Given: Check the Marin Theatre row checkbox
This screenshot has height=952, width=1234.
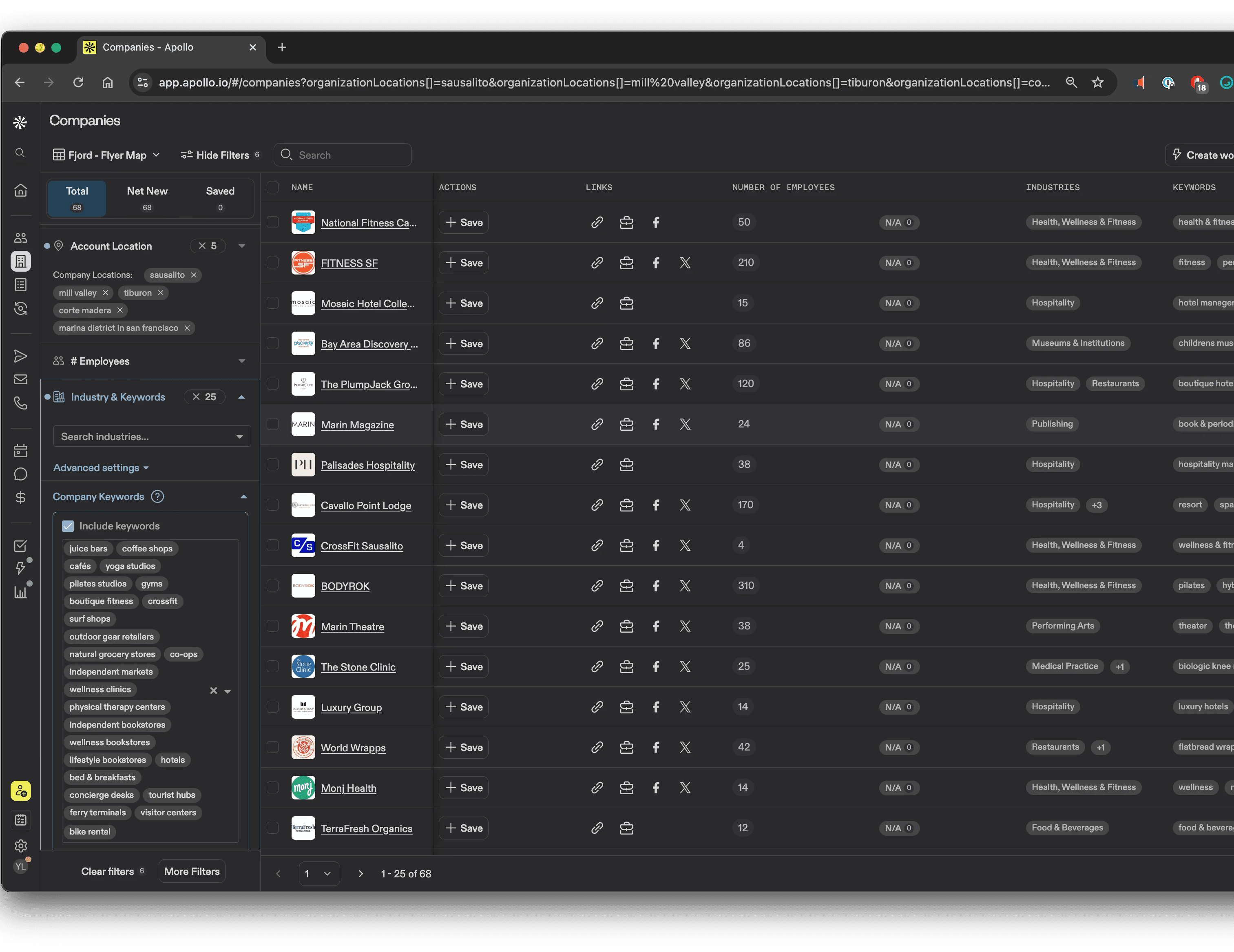Looking at the screenshot, I should coord(272,626).
